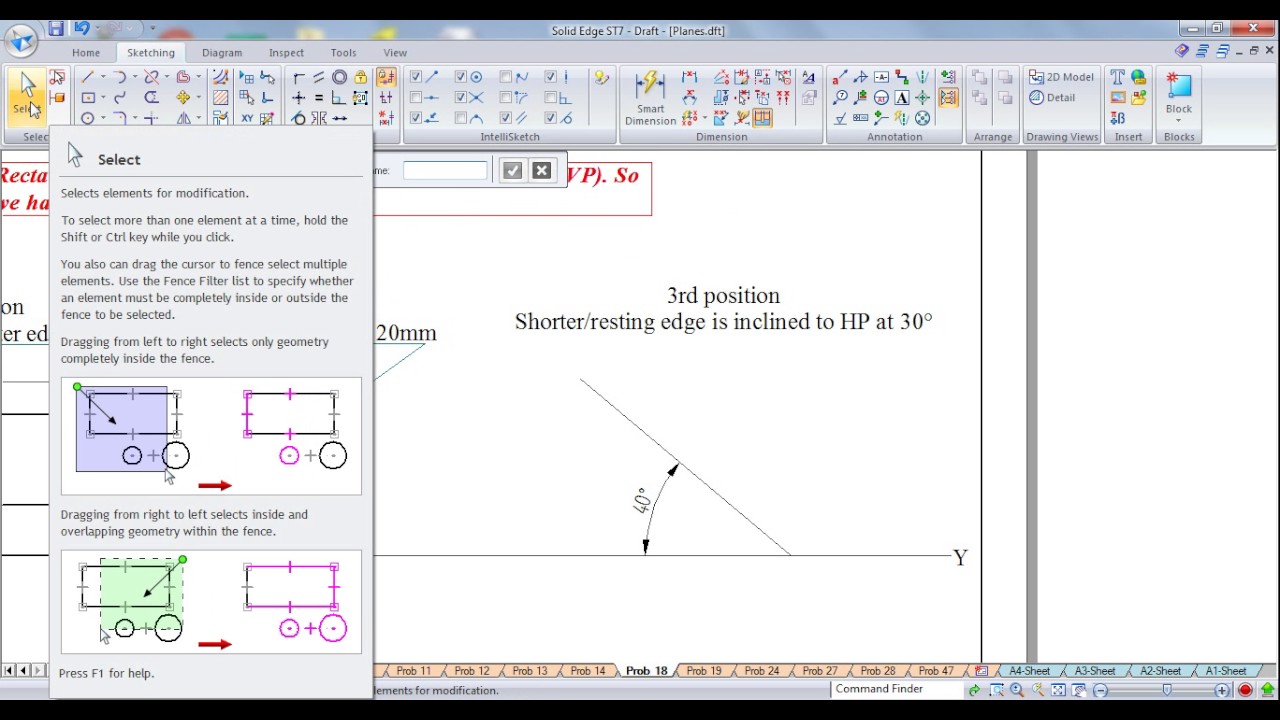Open the Prob 19 sheet tab

coord(704,671)
